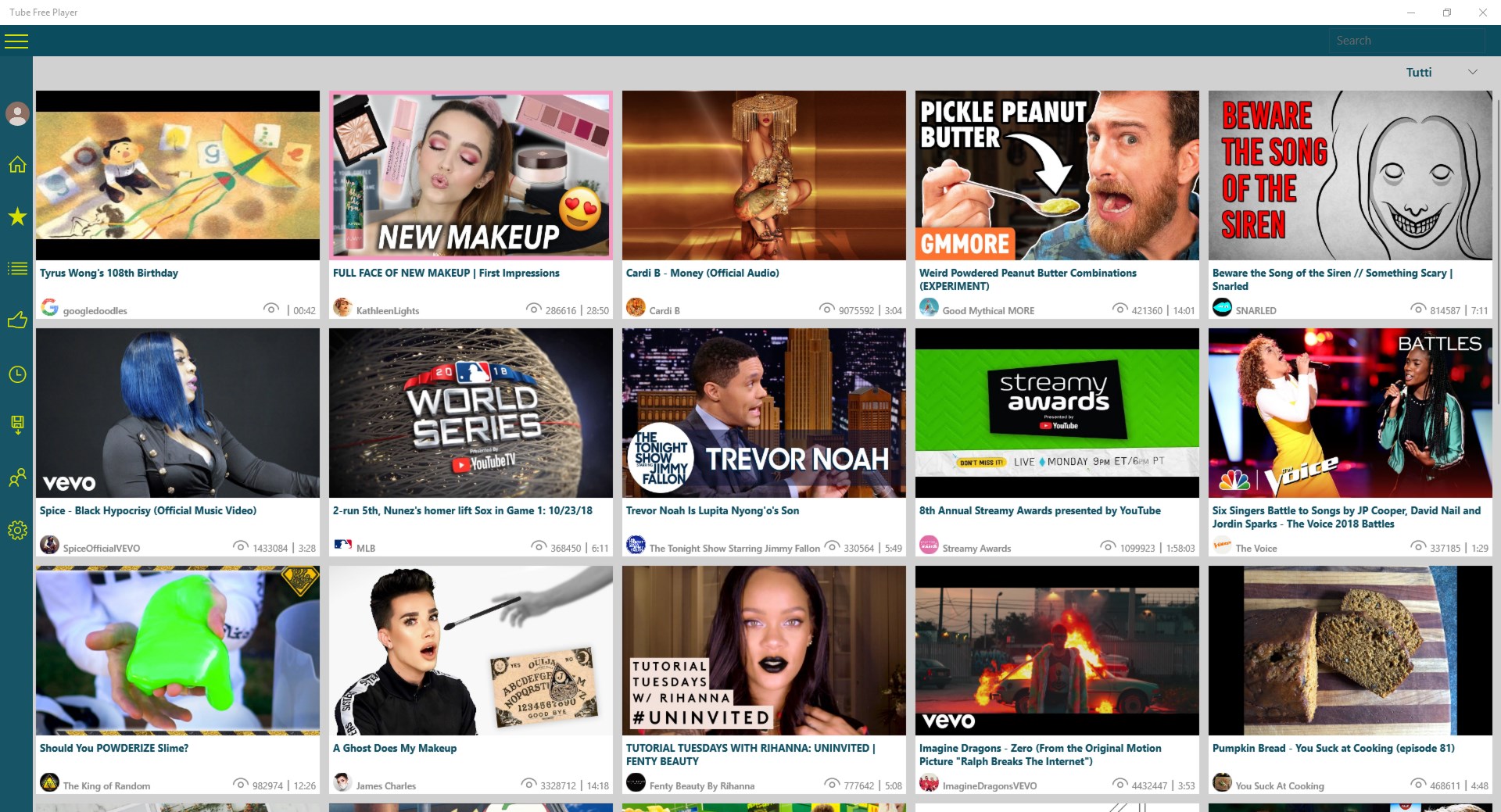Click the '9075592' view count
Viewport: 1501px width, 812px height.
856,311
